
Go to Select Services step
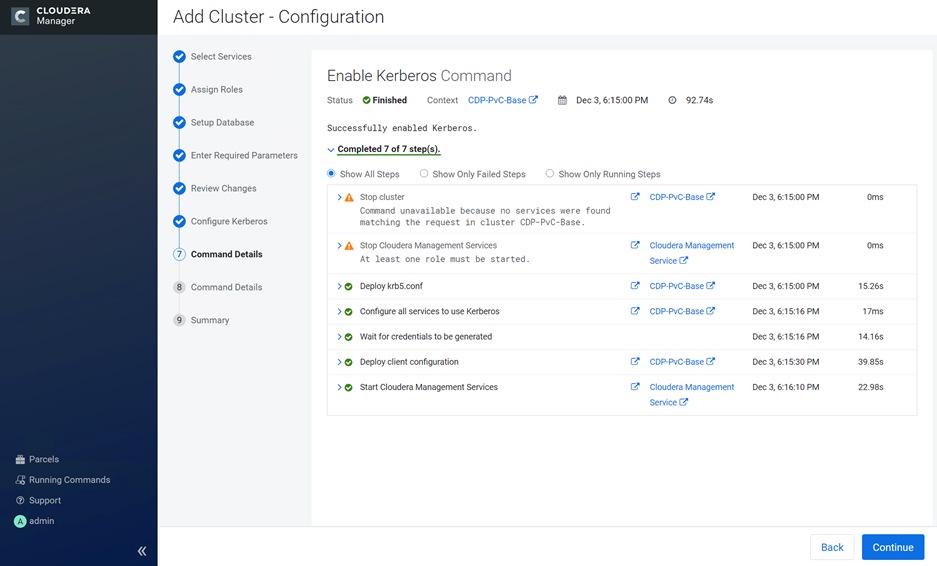click(x=221, y=56)
